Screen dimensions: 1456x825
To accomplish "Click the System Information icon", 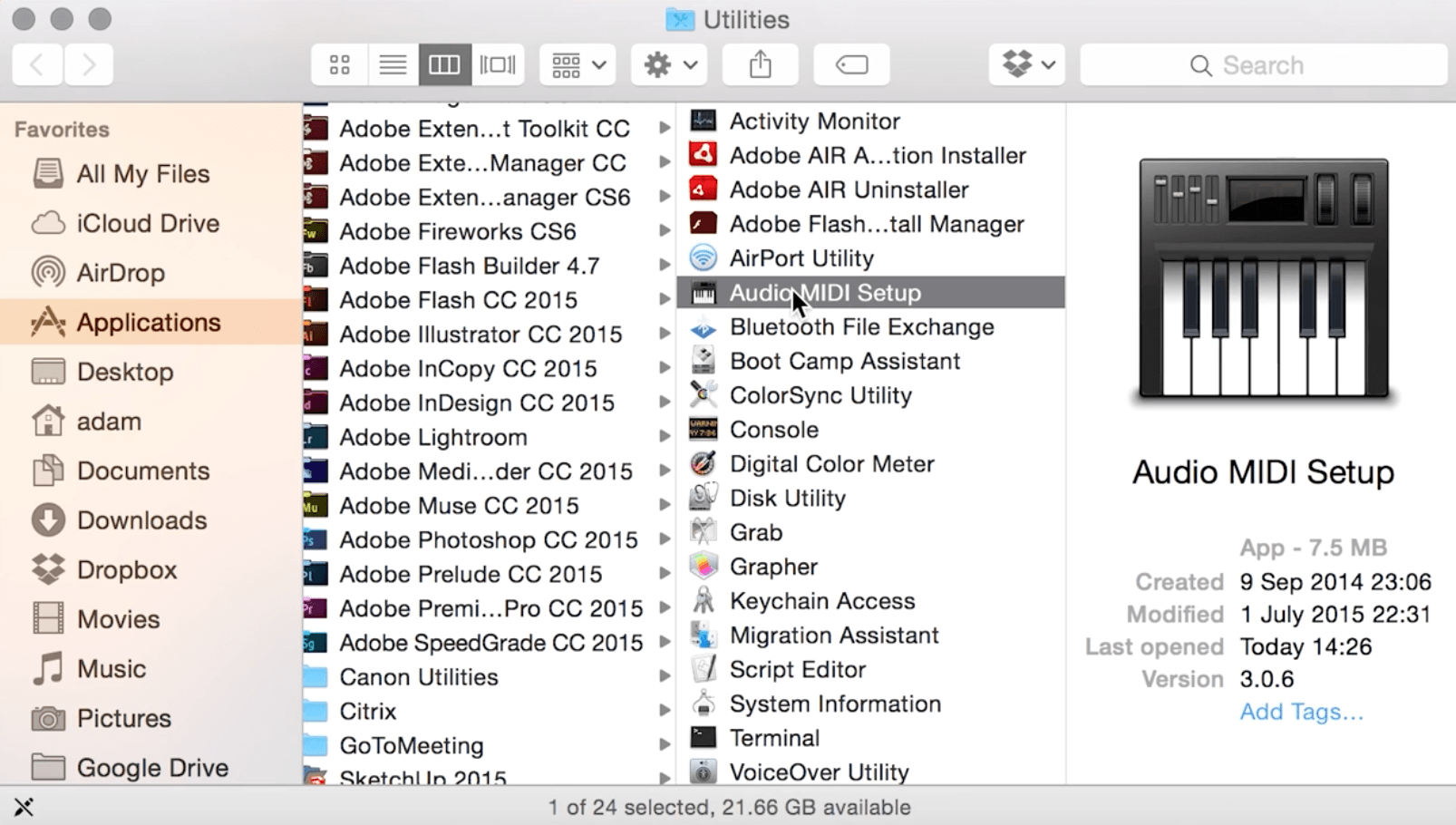I will pos(703,704).
